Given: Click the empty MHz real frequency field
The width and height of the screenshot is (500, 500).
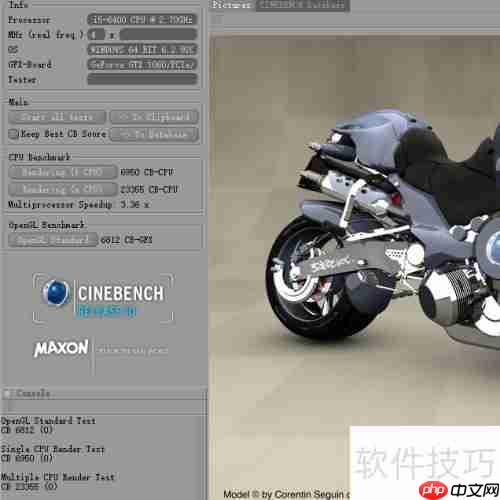Looking at the screenshot, I should click(158, 35).
